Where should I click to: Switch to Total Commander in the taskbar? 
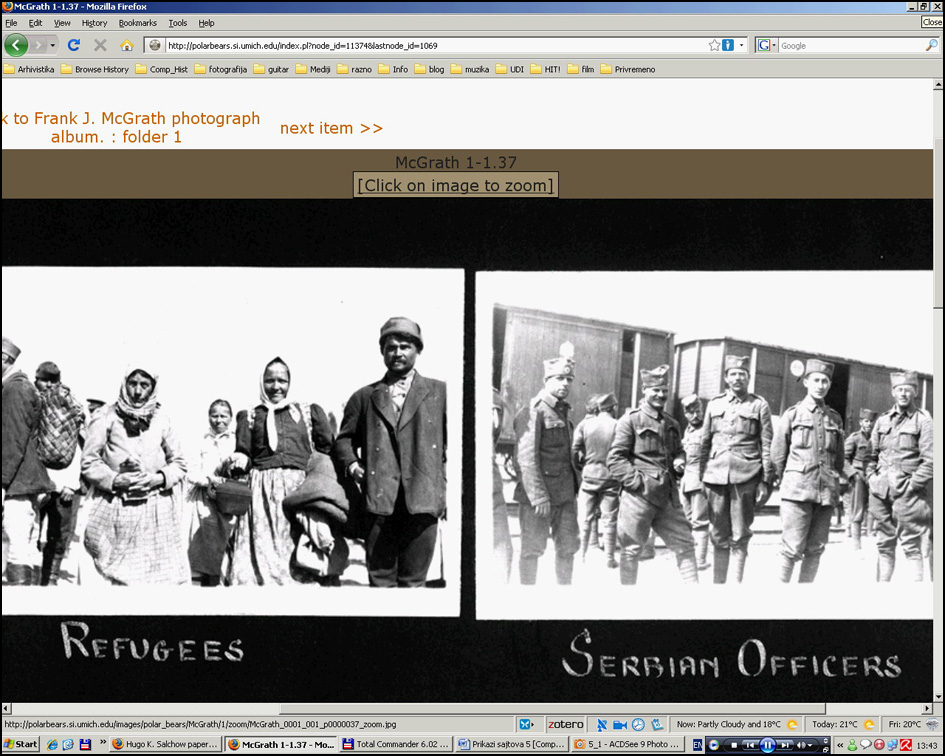pos(396,744)
